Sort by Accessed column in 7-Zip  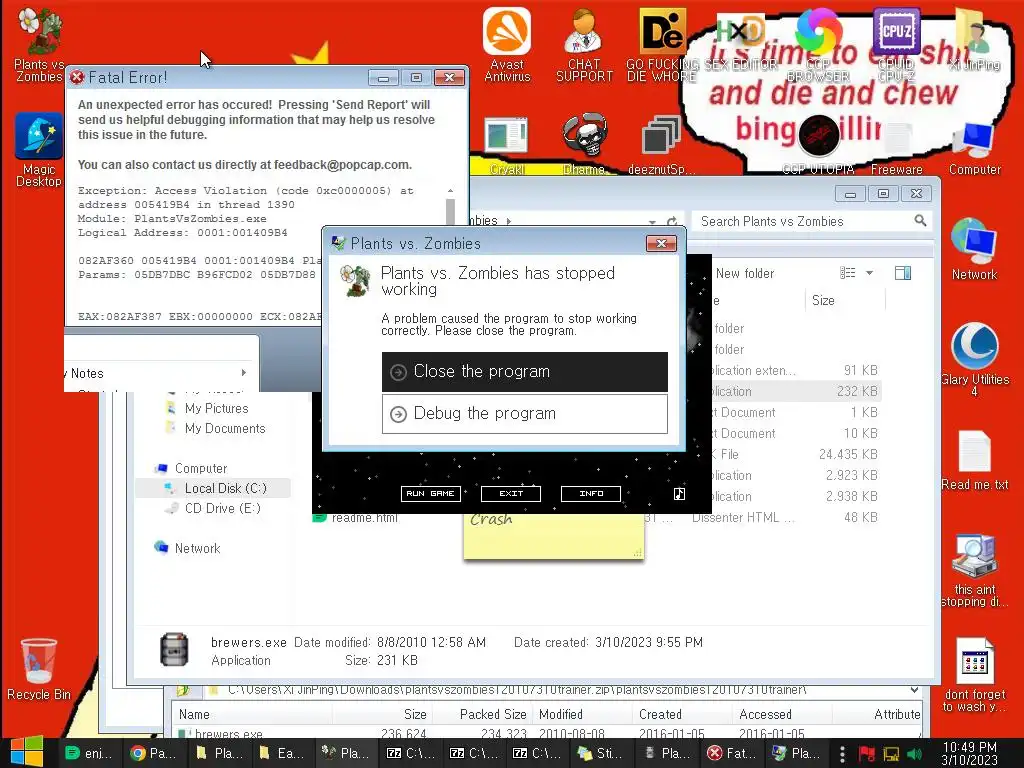pyautogui.click(x=782, y=714)
